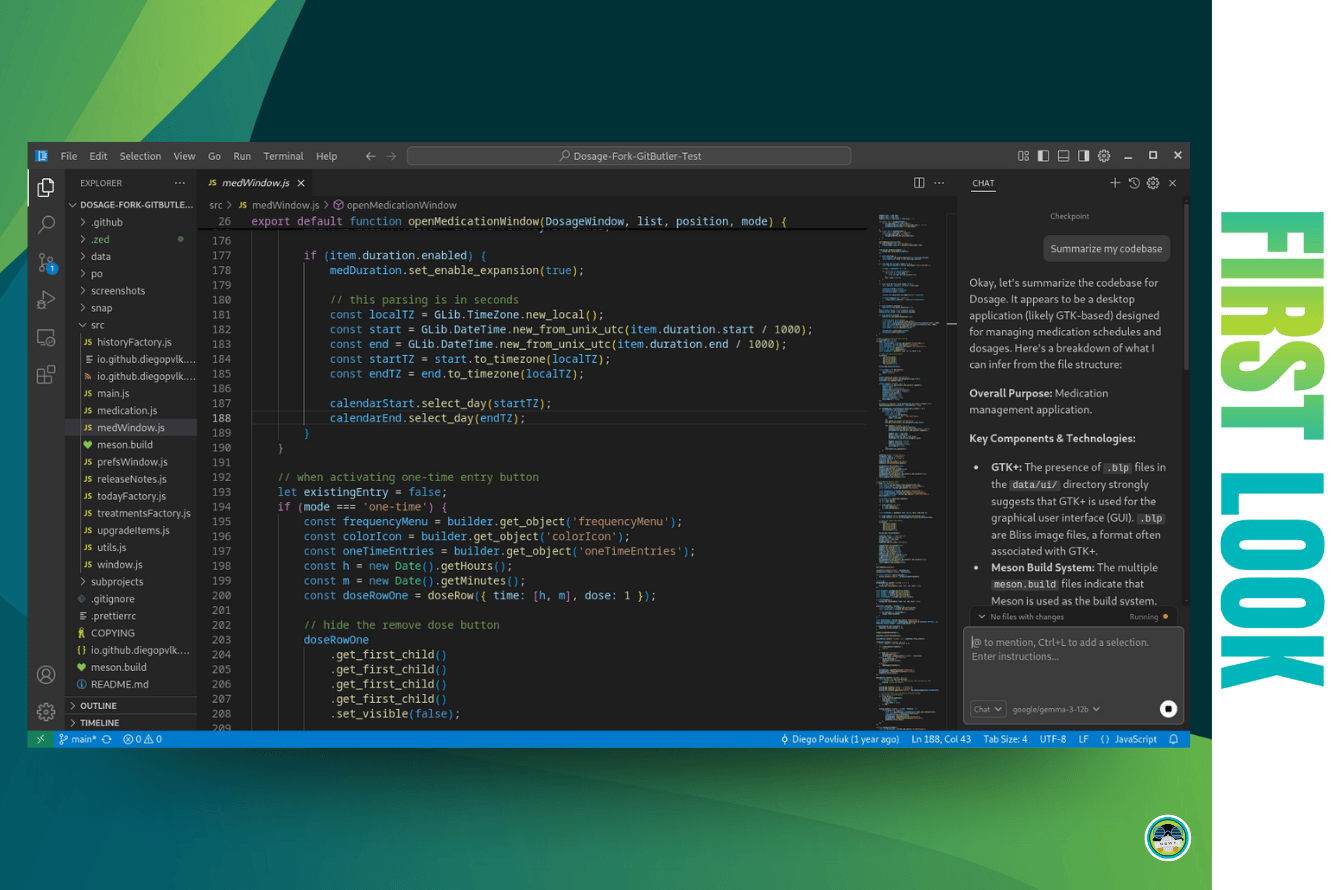Open the Search view
Image resolution: width=1336 pixels, height=890 pixels.
coord(46,224)
